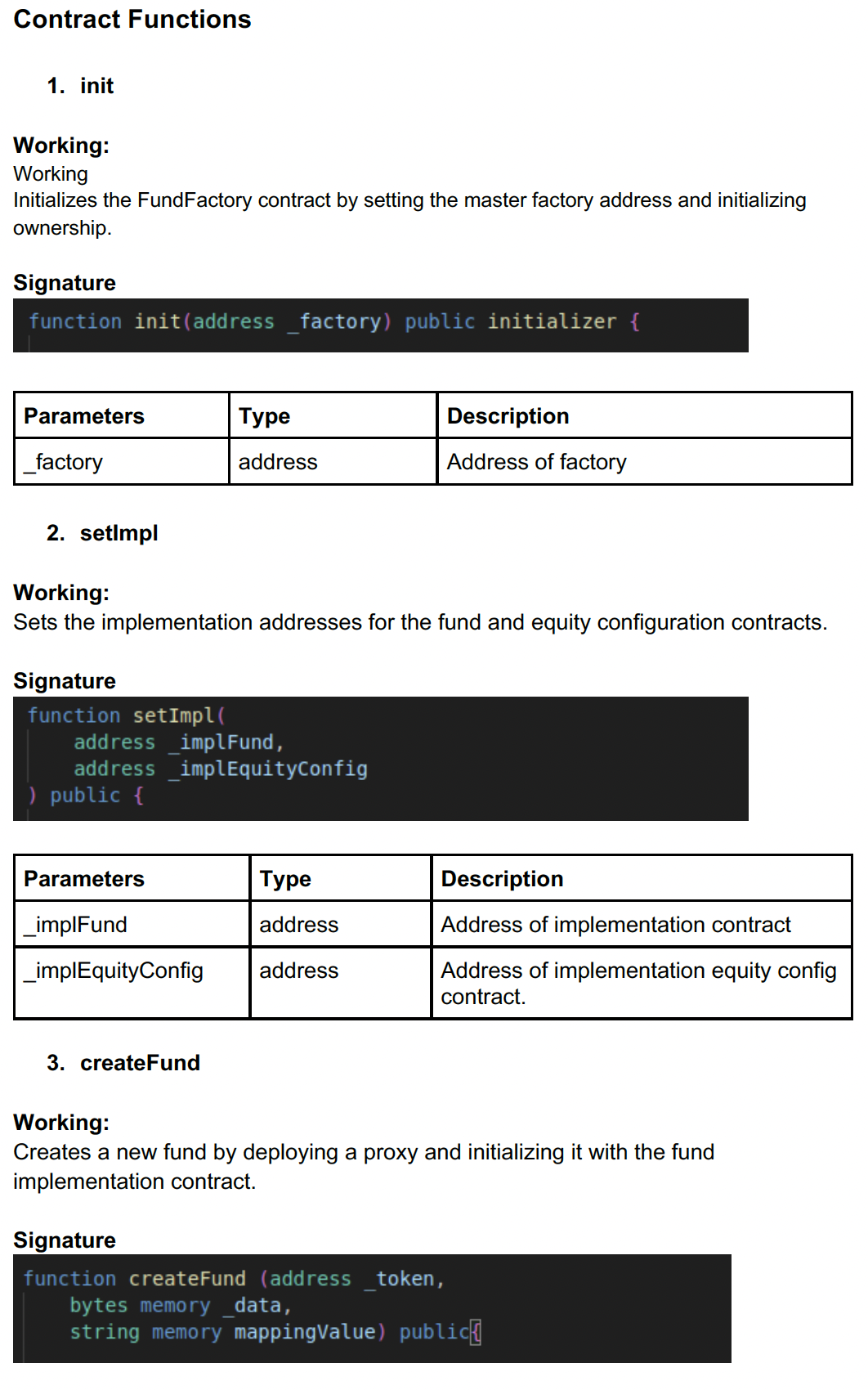This screenshot has height=1390, width=868.
Task: Click the "Address of factory" description cell
Action: click(x=536, y=462)
